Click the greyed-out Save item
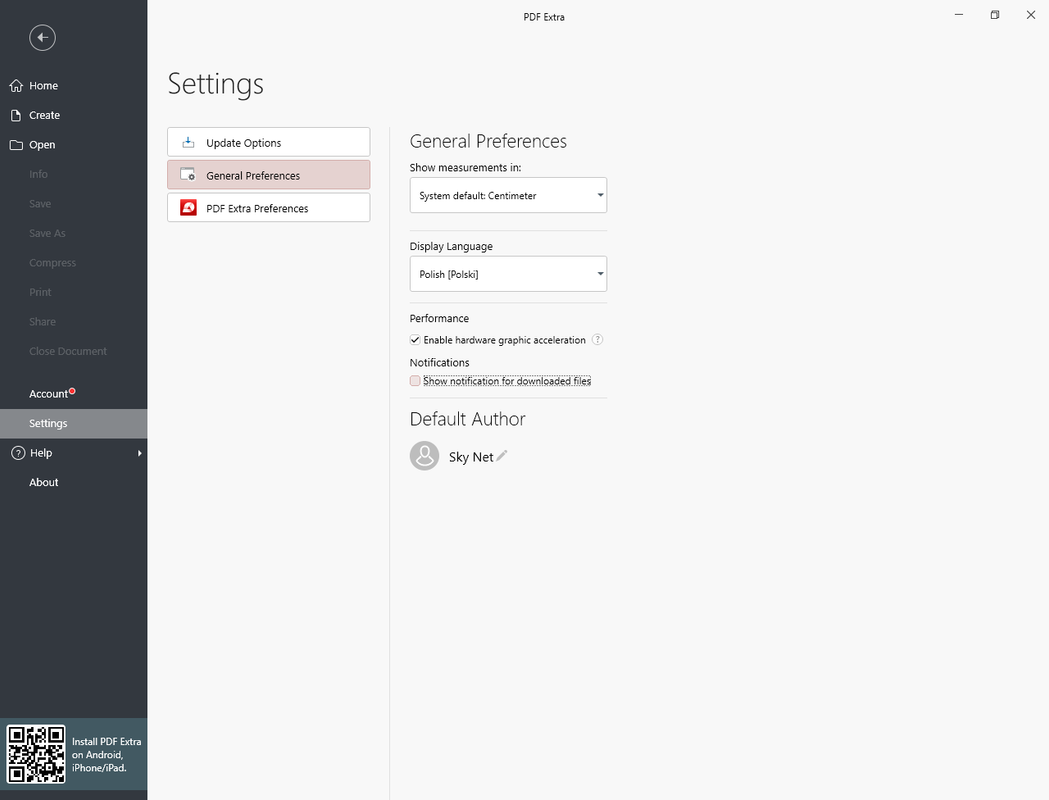Screen dimensions: 1049x800 tap(39, 203)
